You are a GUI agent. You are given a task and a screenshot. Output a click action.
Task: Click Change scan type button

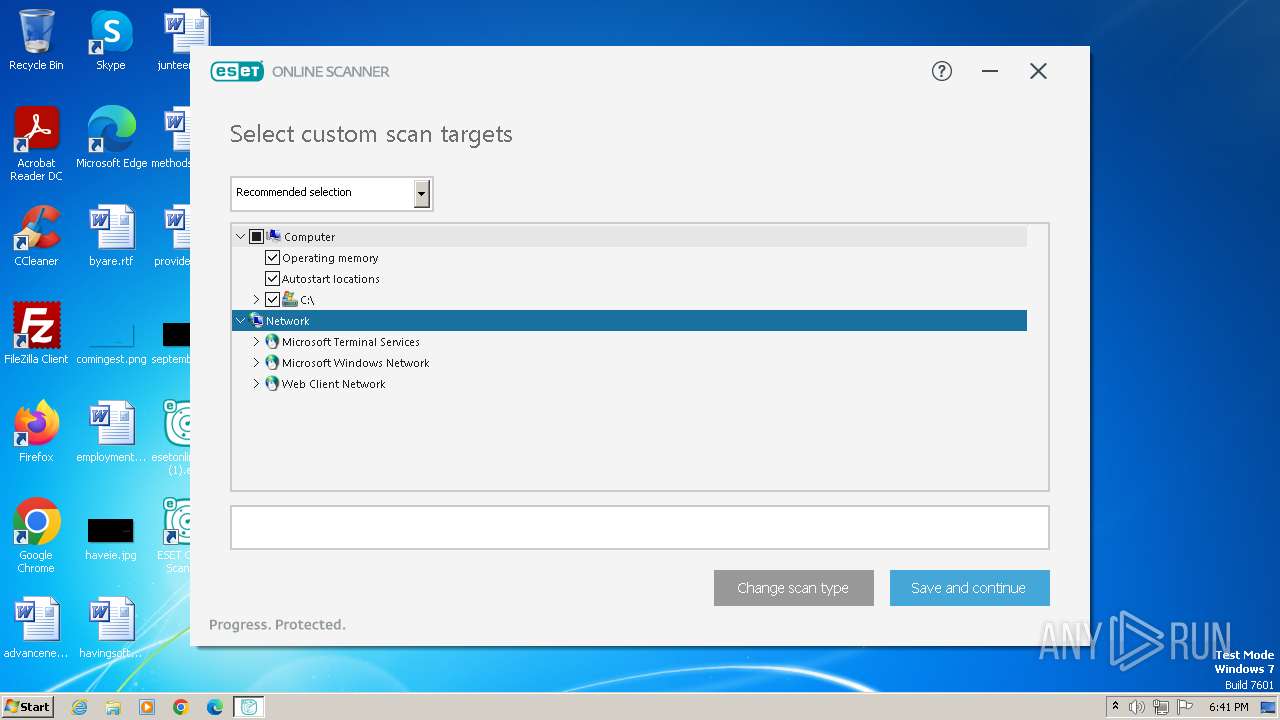(794, 588)
